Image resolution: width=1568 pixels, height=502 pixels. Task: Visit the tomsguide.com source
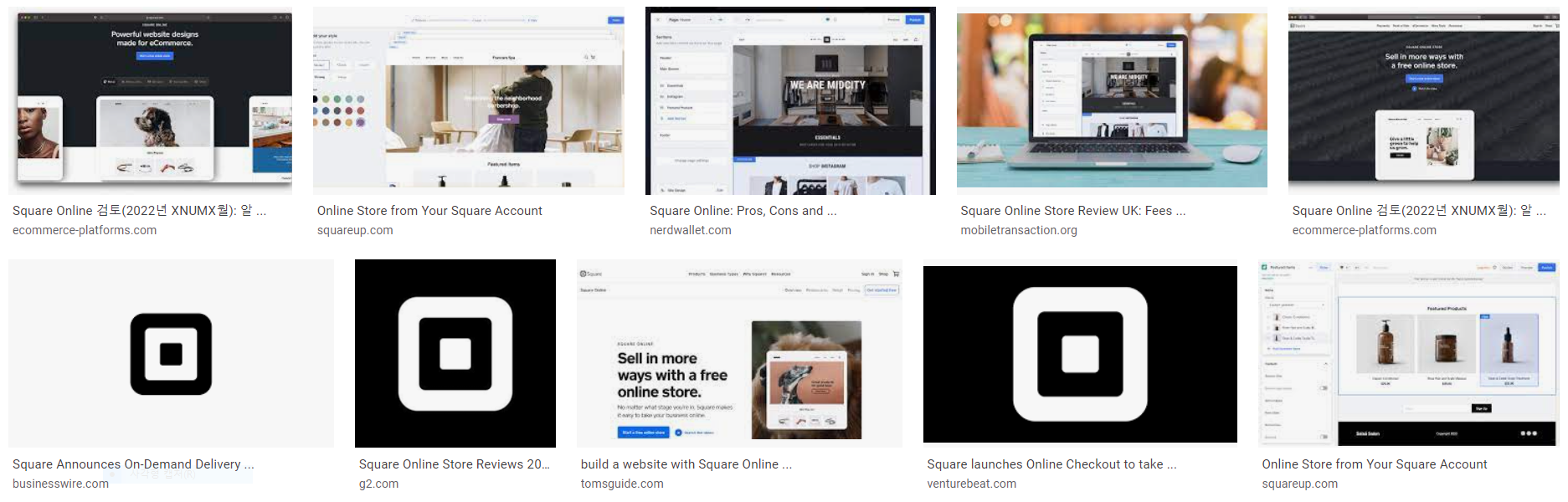[x=622, y=484]
